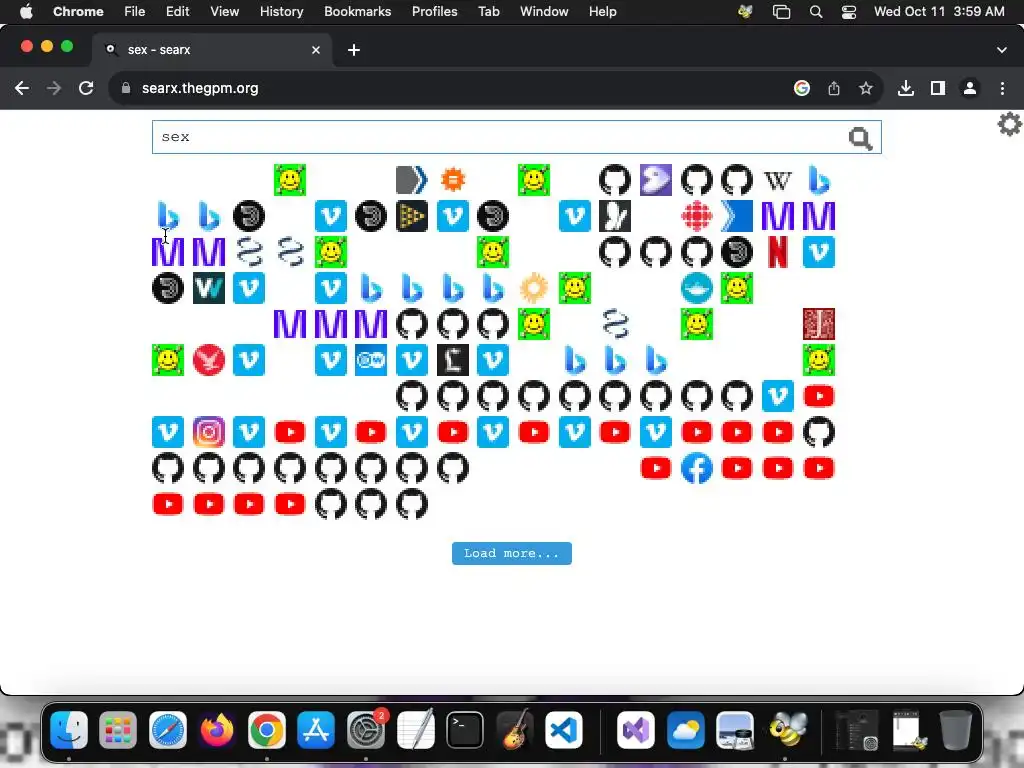Open Visual Studio Code from the Dock
This screenshot has height=768, width=1024.
564,730
